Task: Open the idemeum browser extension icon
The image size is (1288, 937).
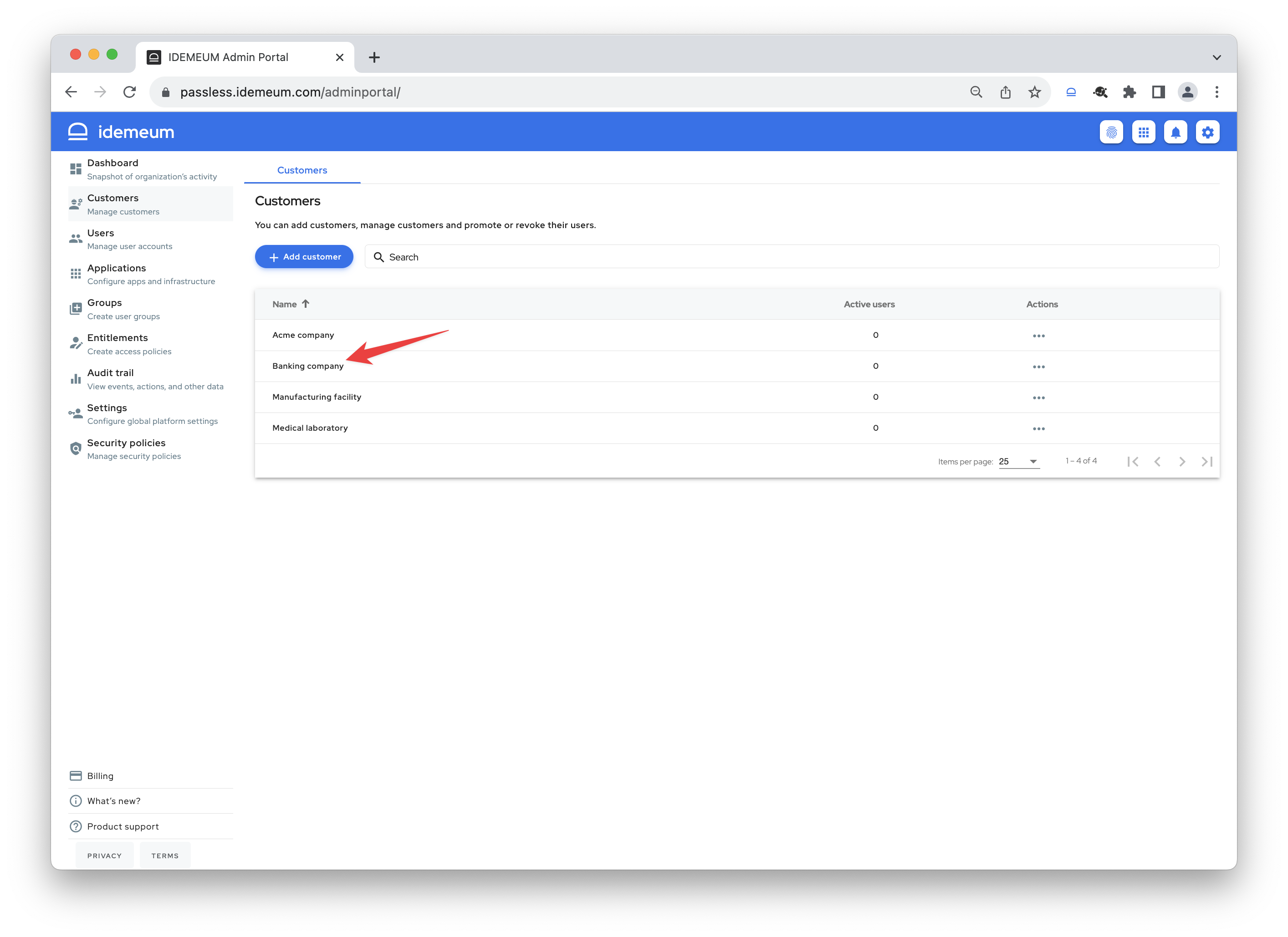Action: [x=1071, y=92]
